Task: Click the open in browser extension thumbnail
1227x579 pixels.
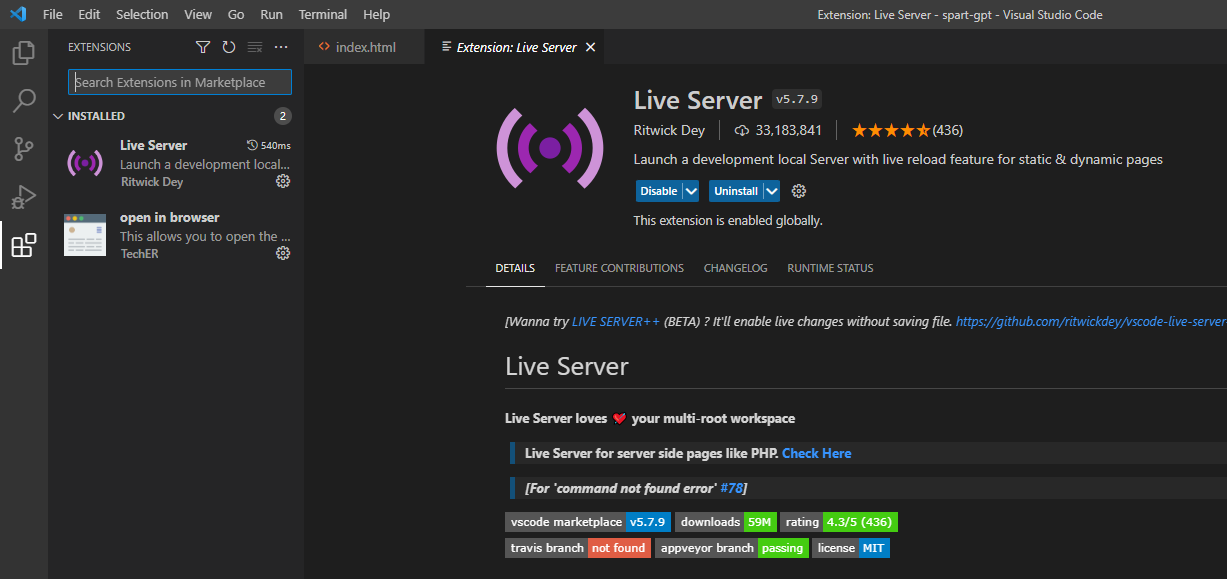Action: [x=85, y=234]
